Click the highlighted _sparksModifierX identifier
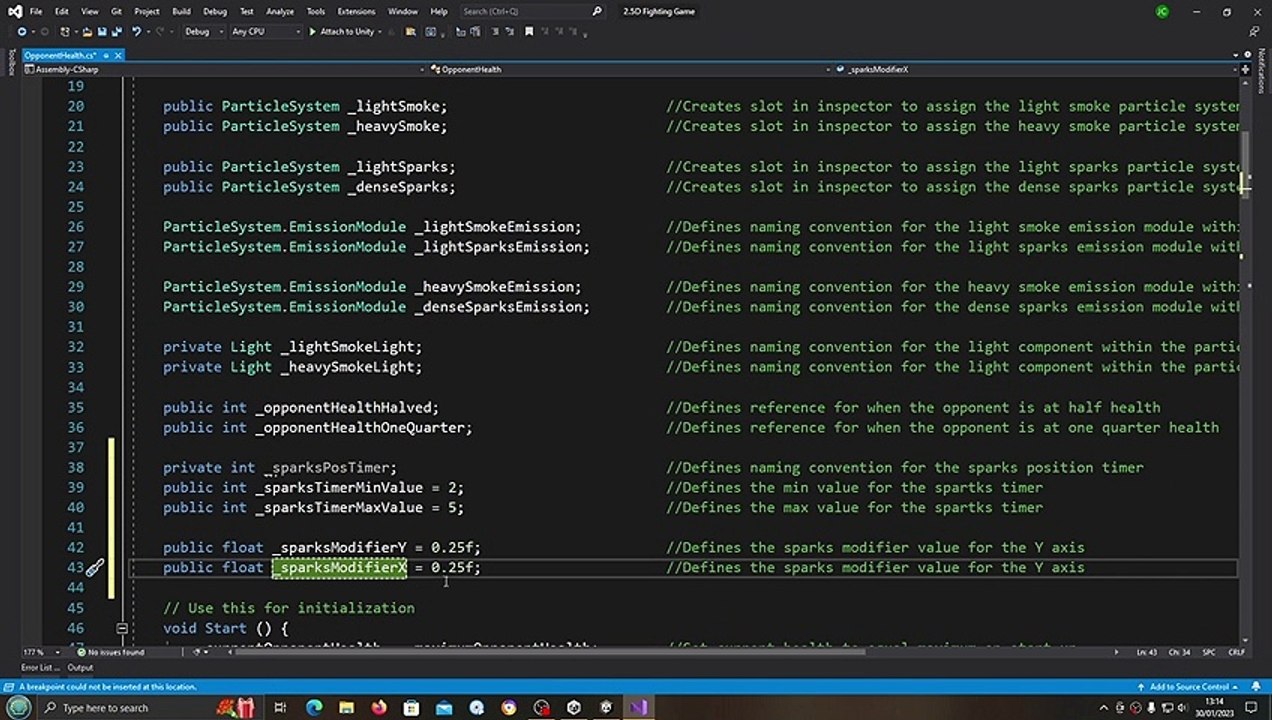 [x=340, y=567]
